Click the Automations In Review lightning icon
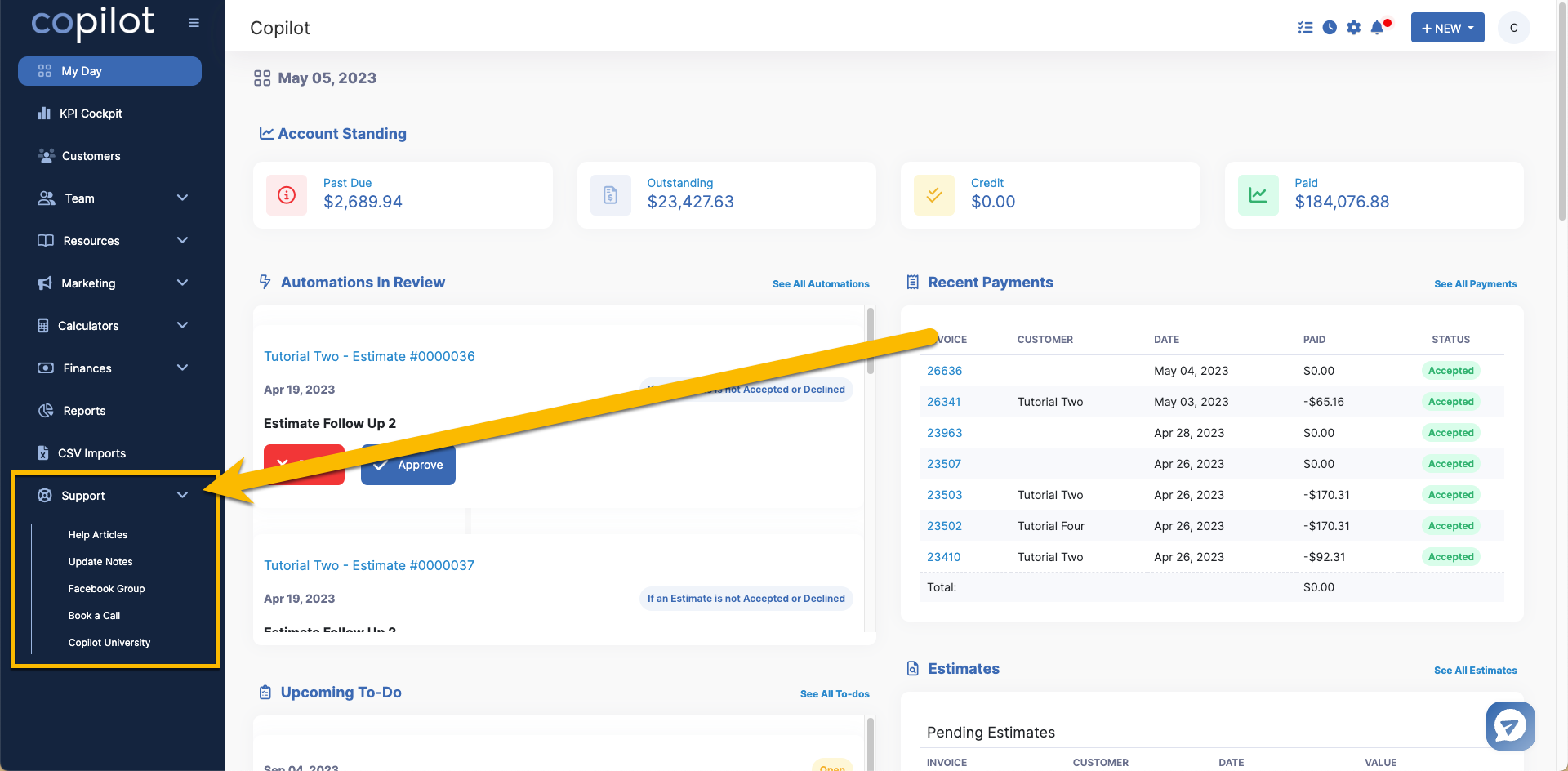The image size is (1568, 771). click(x=265, y=282)
